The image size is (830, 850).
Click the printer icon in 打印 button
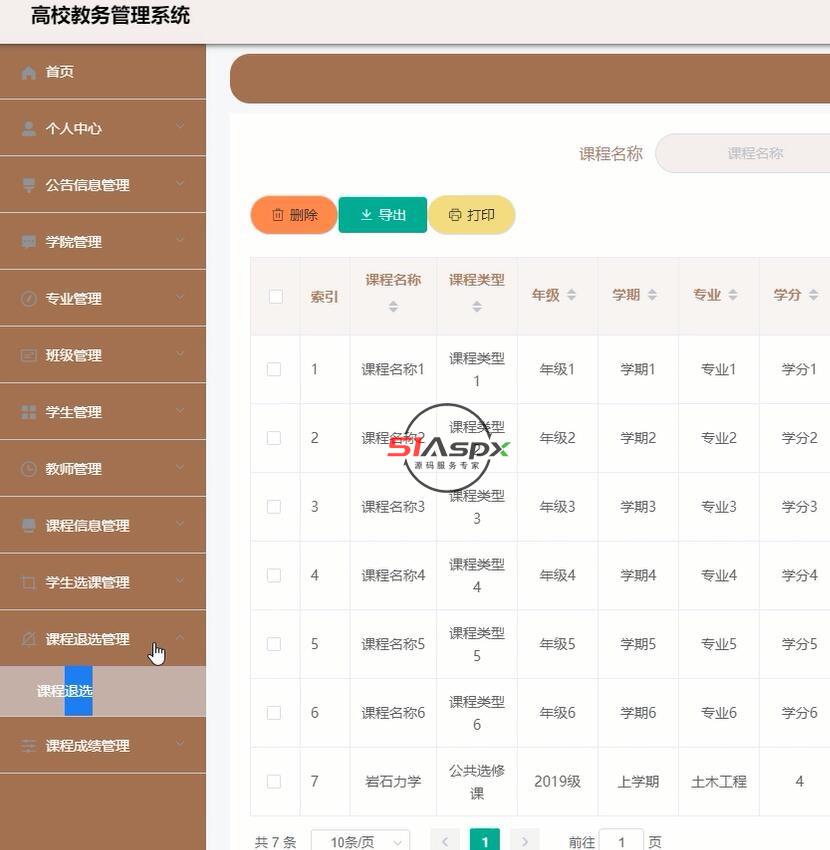coord(455,215)
